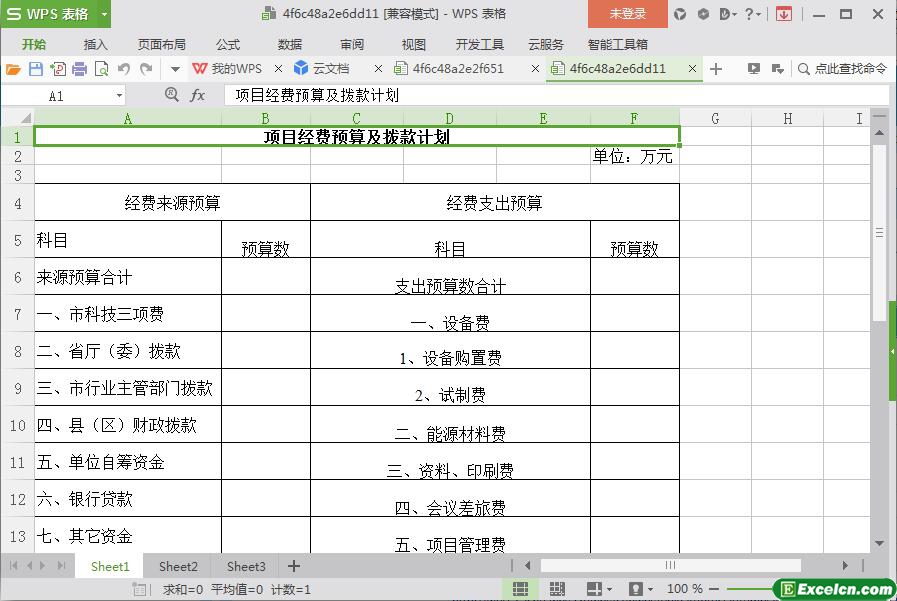Click cell 三、市行业主管部门拨款

pos(128,388)
